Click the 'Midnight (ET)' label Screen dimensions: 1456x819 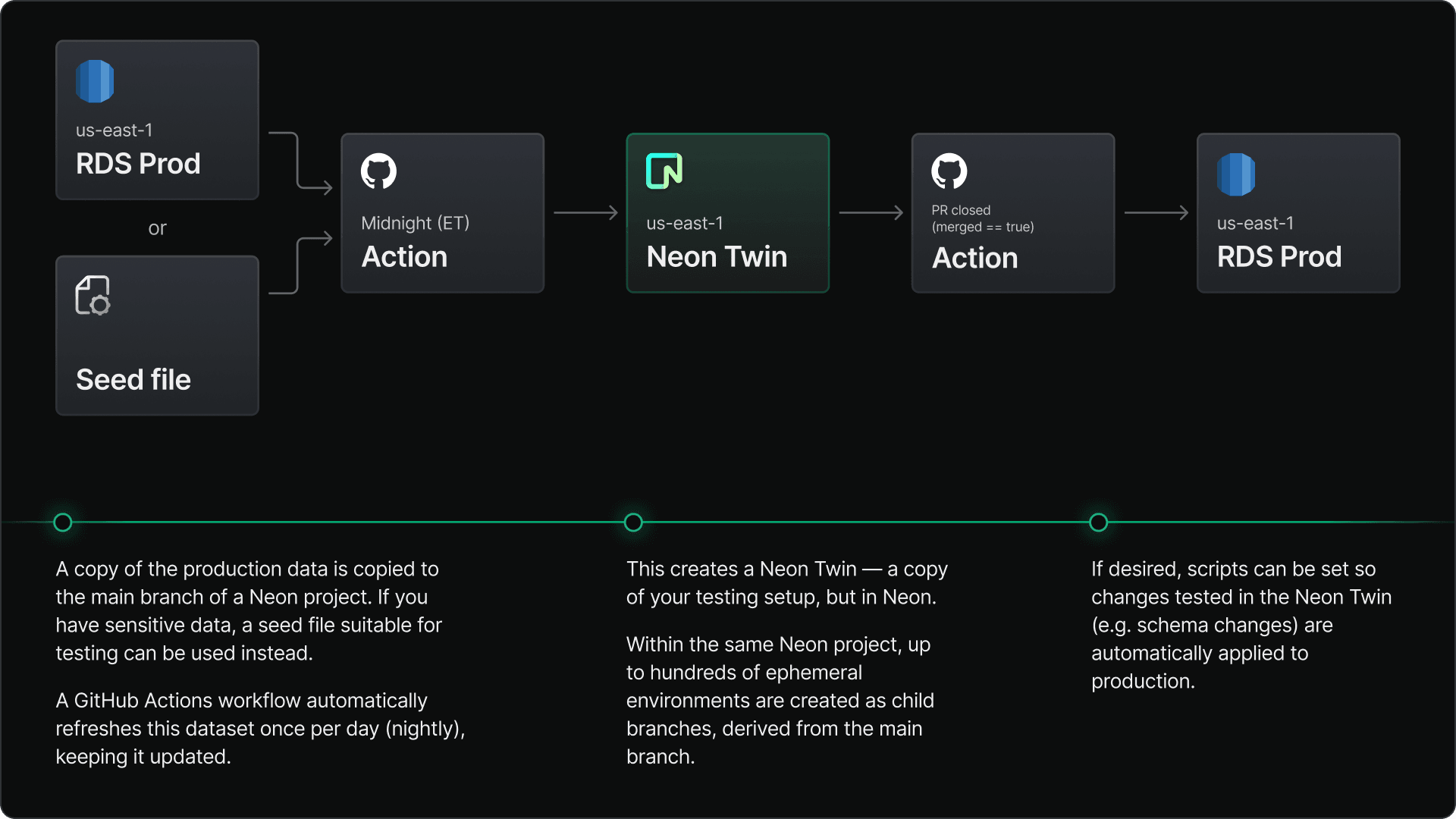pos(415,223)
